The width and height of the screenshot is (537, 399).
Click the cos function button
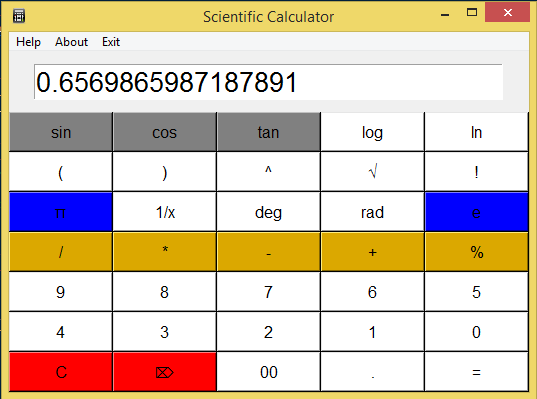(x=164, y=132)
